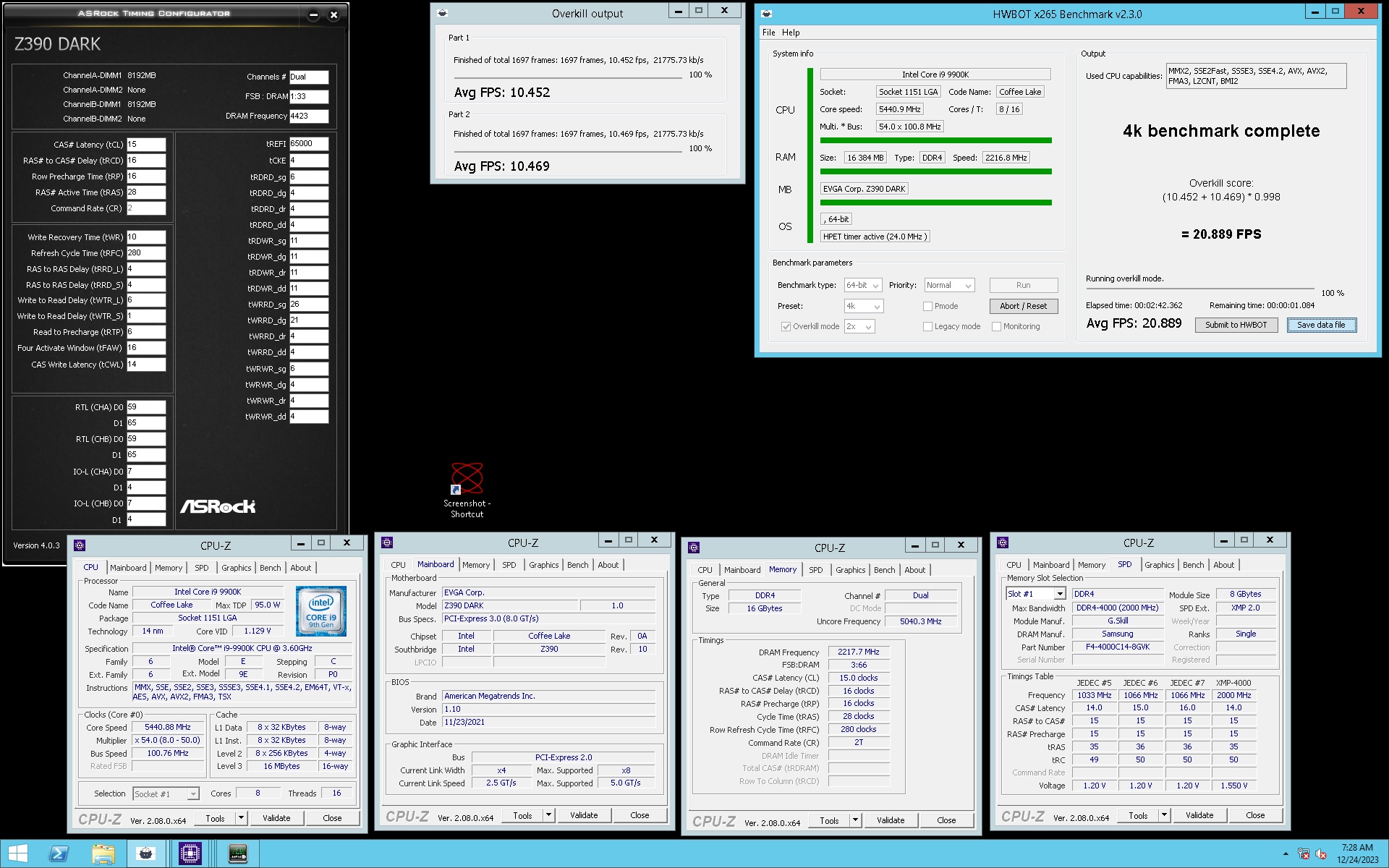The width and height of the screenshot is (1389, 868).
Task: Open Windows Start button
Action: (x=18, y=854)
